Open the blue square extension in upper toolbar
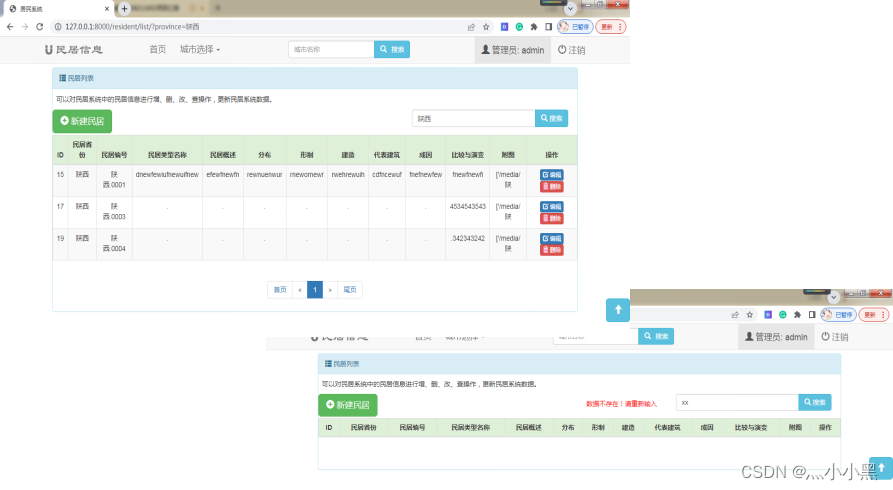 [x=505, y=27]
